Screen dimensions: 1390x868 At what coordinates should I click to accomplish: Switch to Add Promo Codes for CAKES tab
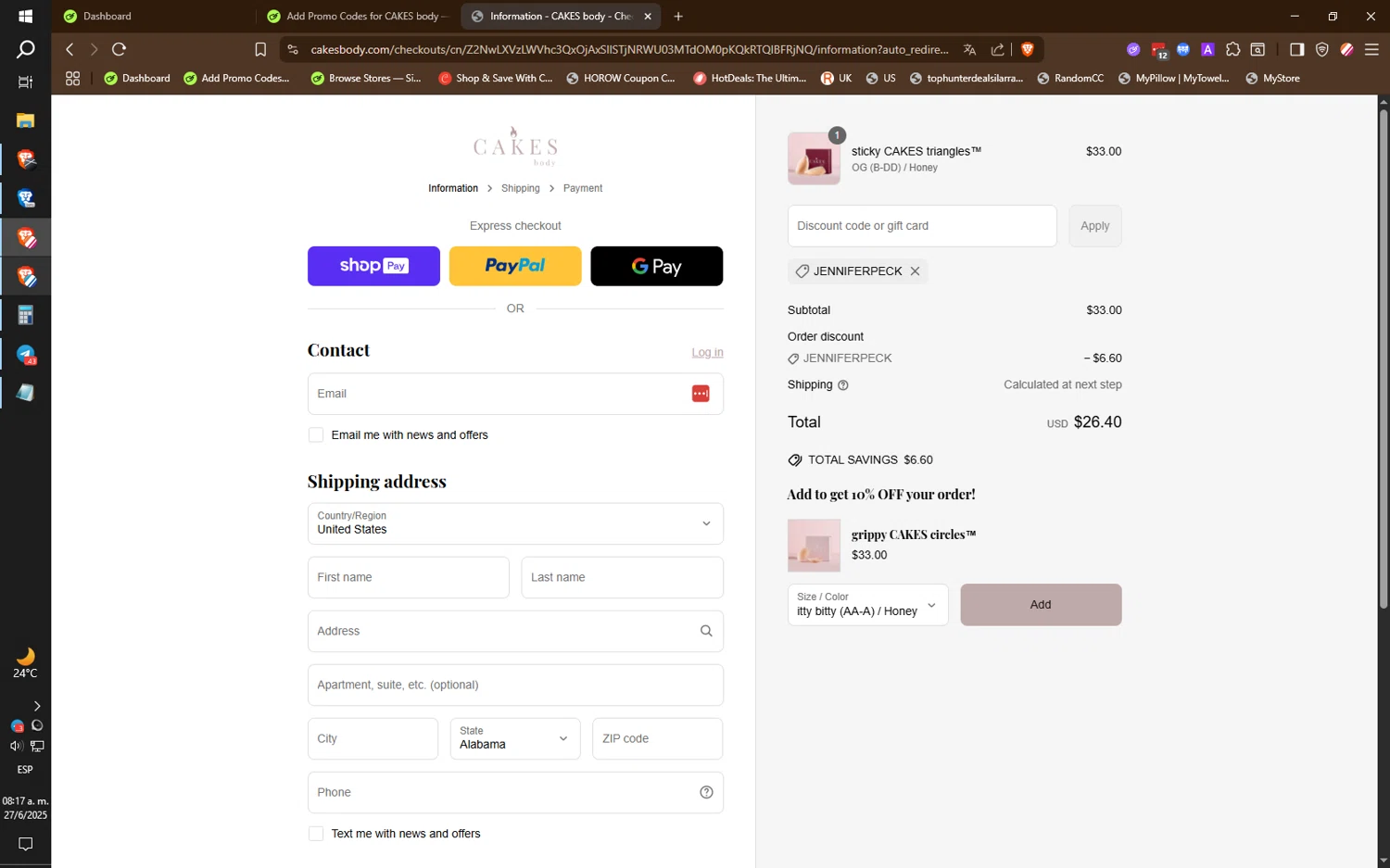pyautogui.click(x=357, y=16)
